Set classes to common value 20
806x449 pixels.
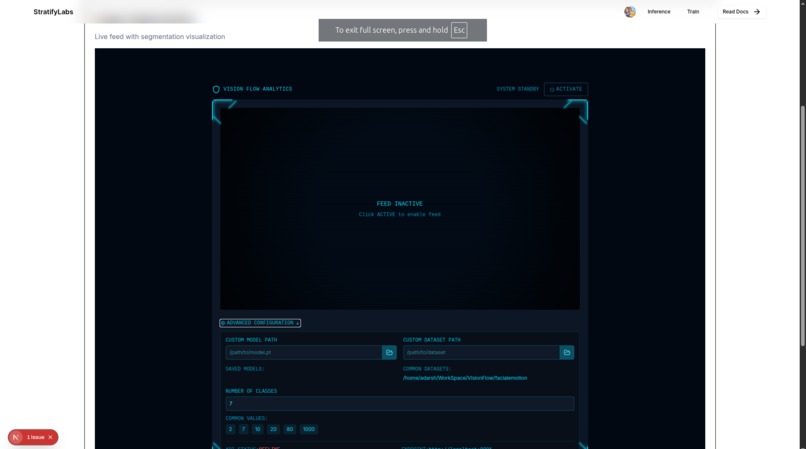pos(273,429)
